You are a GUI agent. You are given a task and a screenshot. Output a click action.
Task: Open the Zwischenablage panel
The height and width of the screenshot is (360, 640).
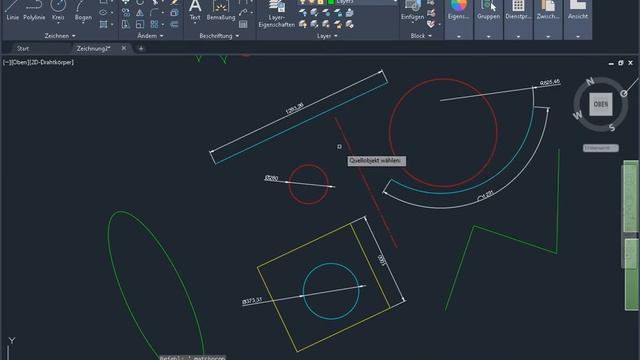tap(548, 10)
